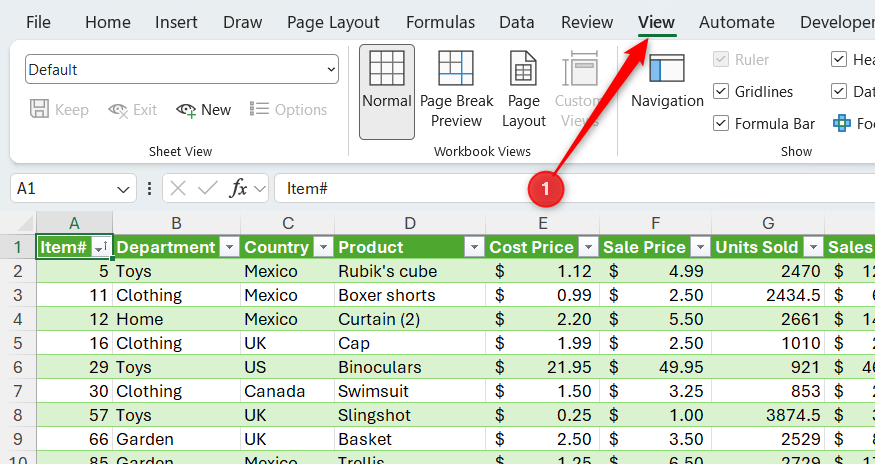Screen dimensions: 875x464
Task: Switch to Page Layout view
Action: 523,89
